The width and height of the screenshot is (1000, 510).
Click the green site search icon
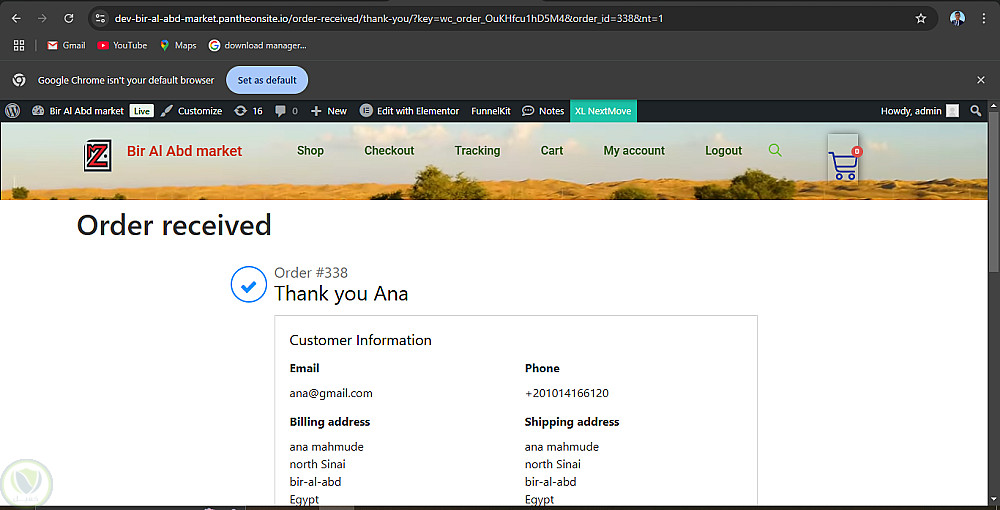click(775, 150)
